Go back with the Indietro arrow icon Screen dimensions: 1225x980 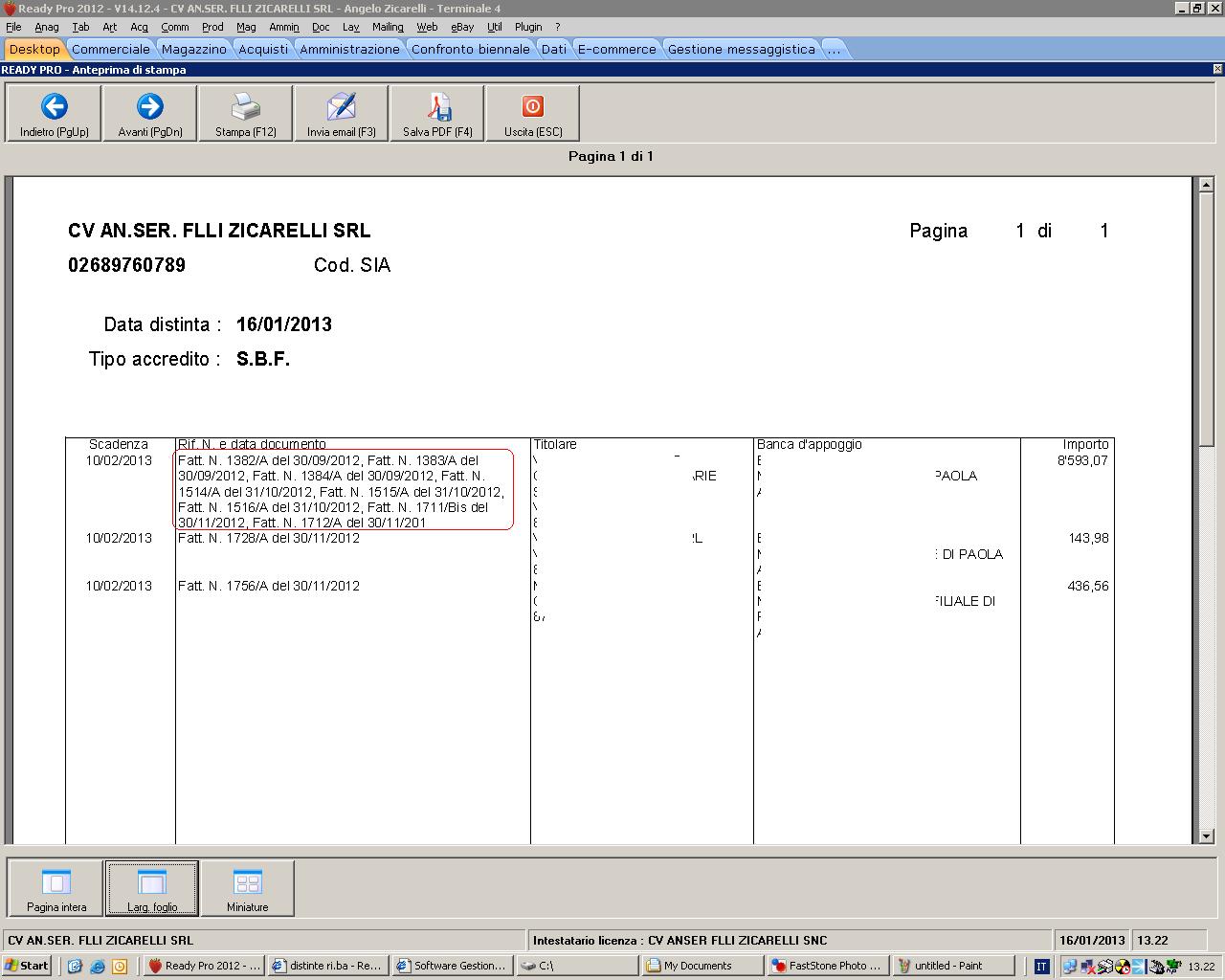coord(55,106)
